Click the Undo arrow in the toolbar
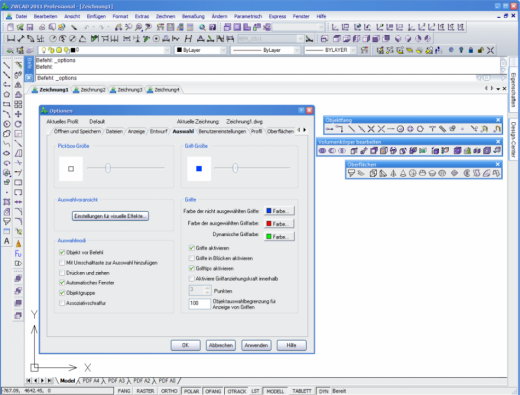The width and height of the screenshot is (520, 395). pyautogui.click(x=87, y=27)
